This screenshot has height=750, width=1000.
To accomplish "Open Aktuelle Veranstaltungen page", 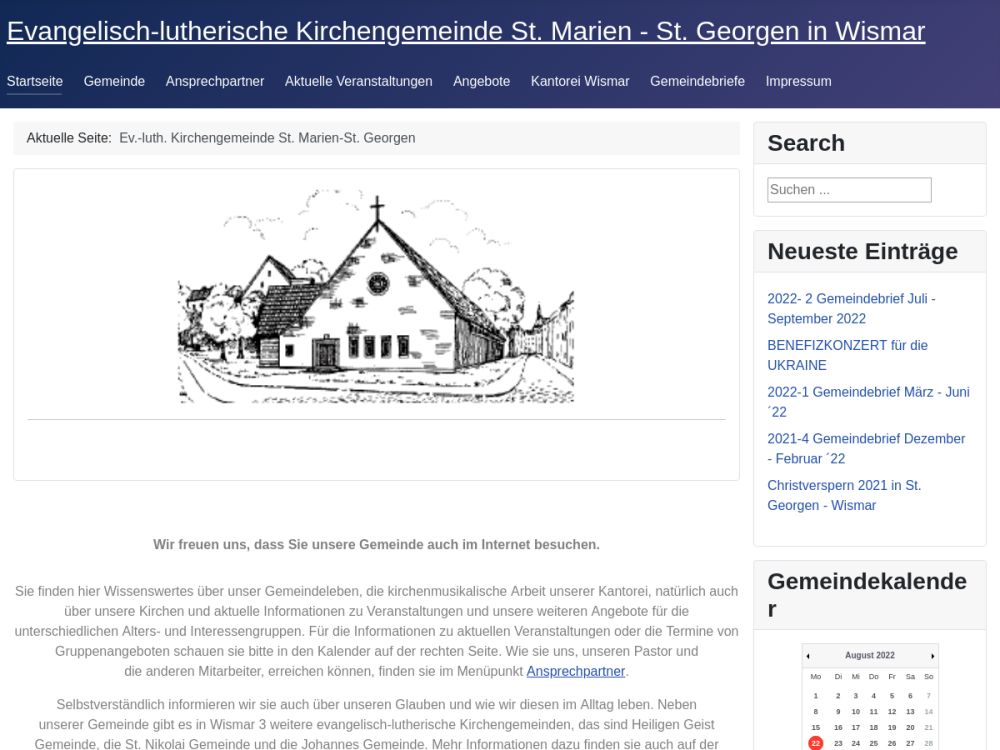I will pyautogui.click(x=358, y=81).
